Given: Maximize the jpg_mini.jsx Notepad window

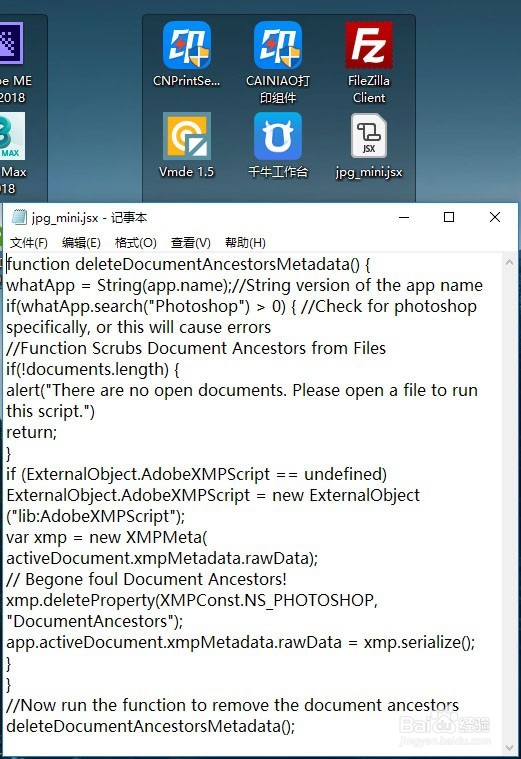Looking at the screenshot, I should pyautogui.click(x=449, y=217).
